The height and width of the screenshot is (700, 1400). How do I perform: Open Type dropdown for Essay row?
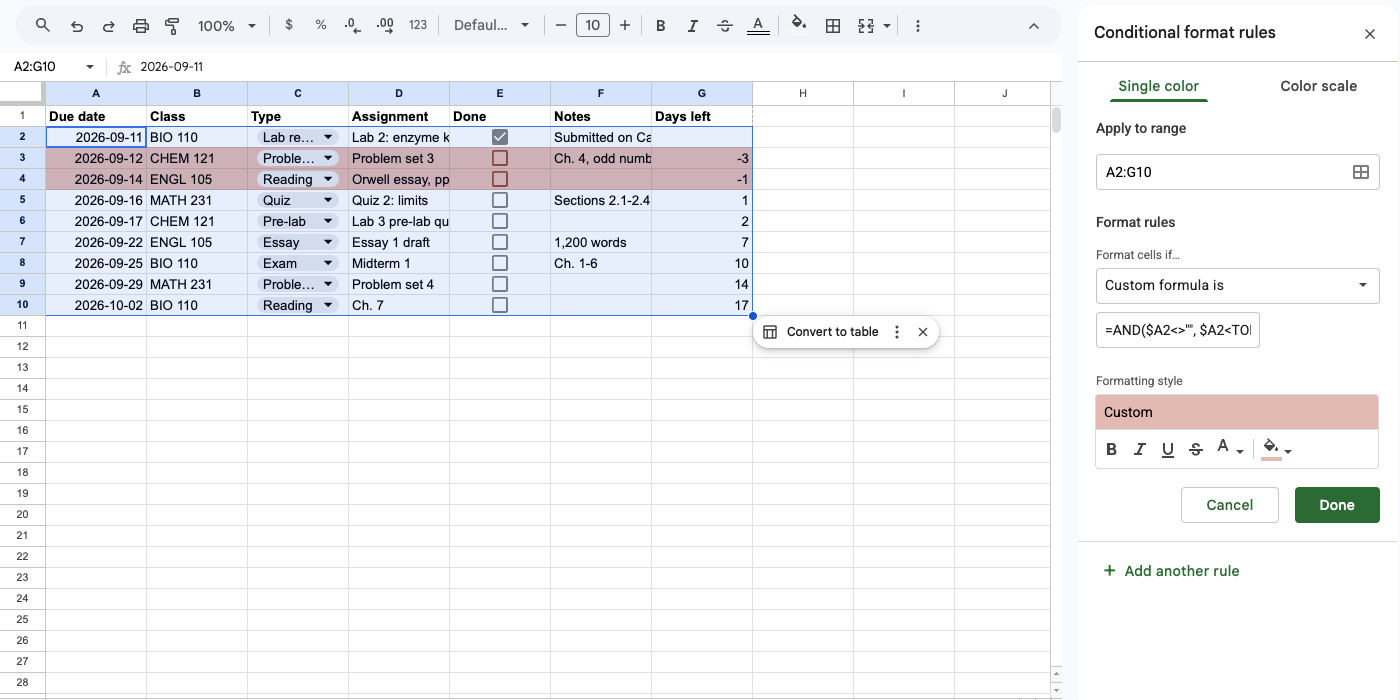point(329,242)
